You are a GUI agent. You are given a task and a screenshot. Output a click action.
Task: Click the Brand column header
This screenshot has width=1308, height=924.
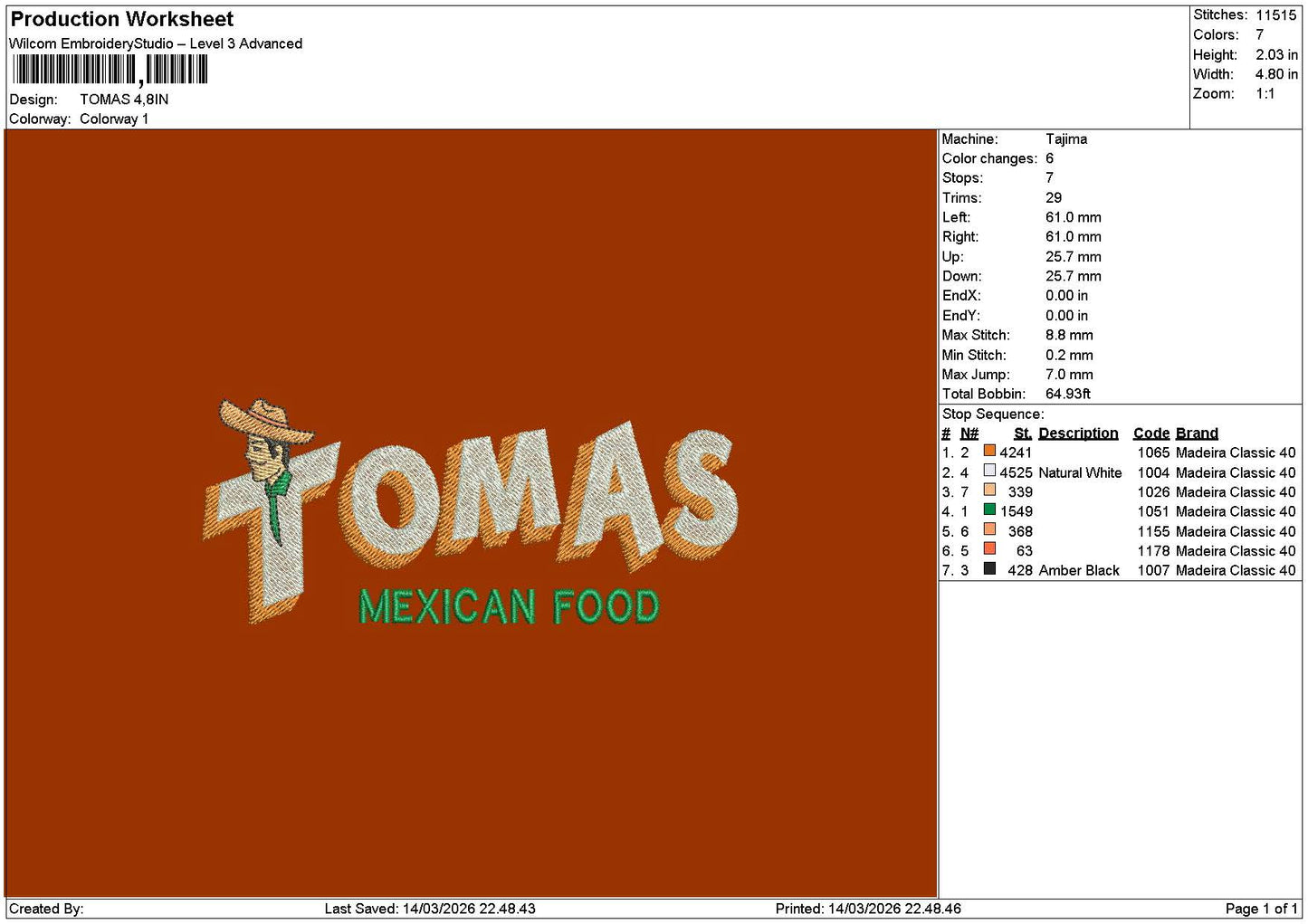(x=1197, y=433)
